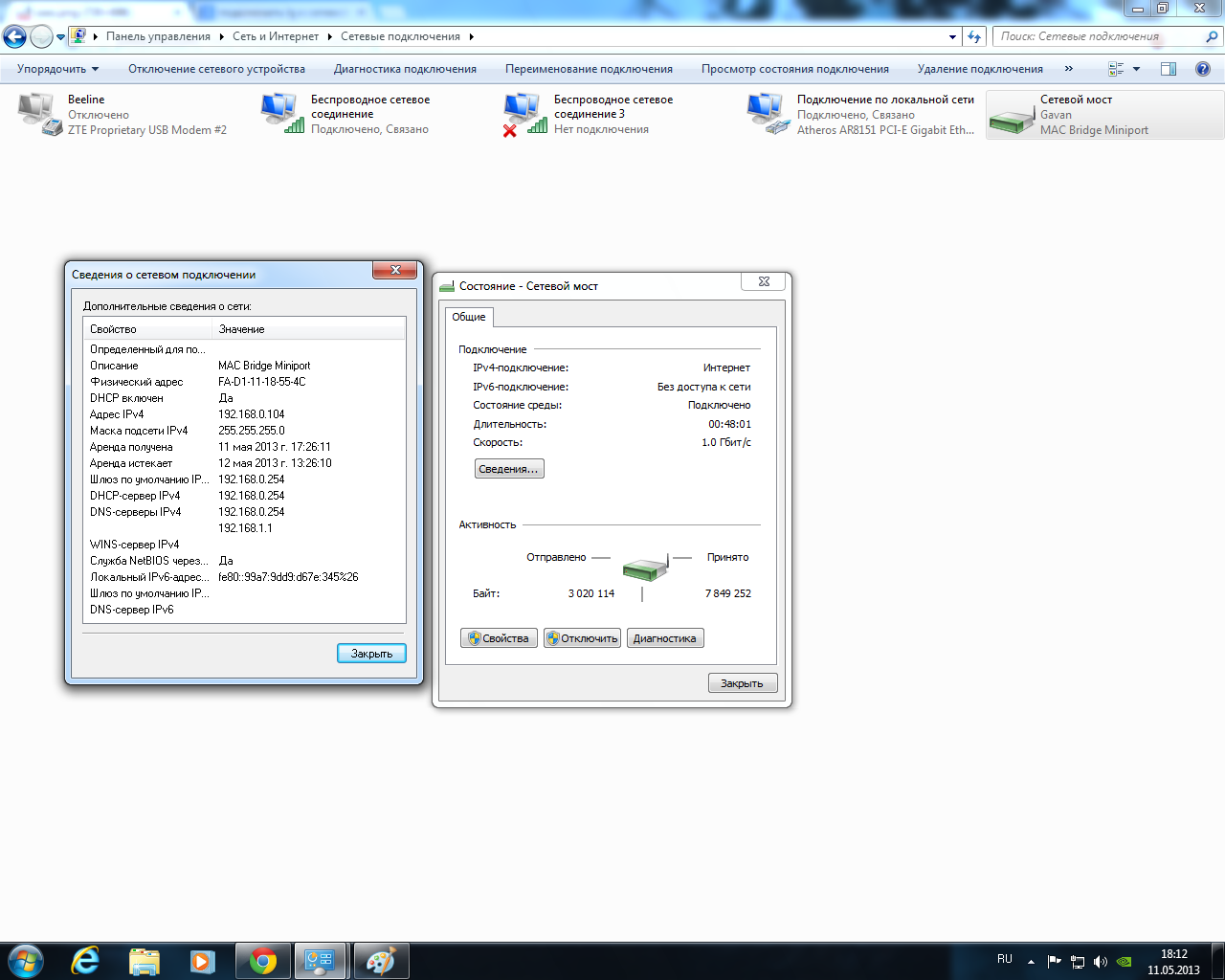Viewport: 1225px width, 980px height.
Task: Open bridge Свойства properties button
Action: 499,638
